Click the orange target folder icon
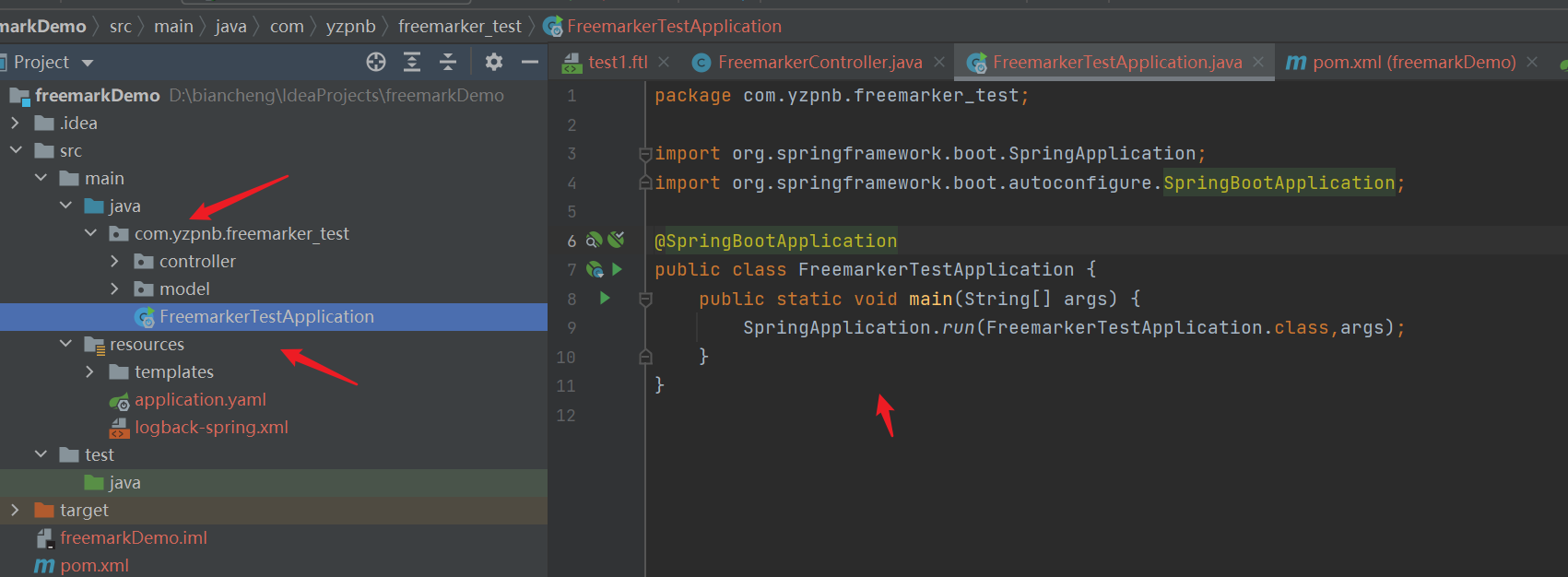Viewport: 1568px width, 577px height. pyautogui.click(x=44, y=510)
